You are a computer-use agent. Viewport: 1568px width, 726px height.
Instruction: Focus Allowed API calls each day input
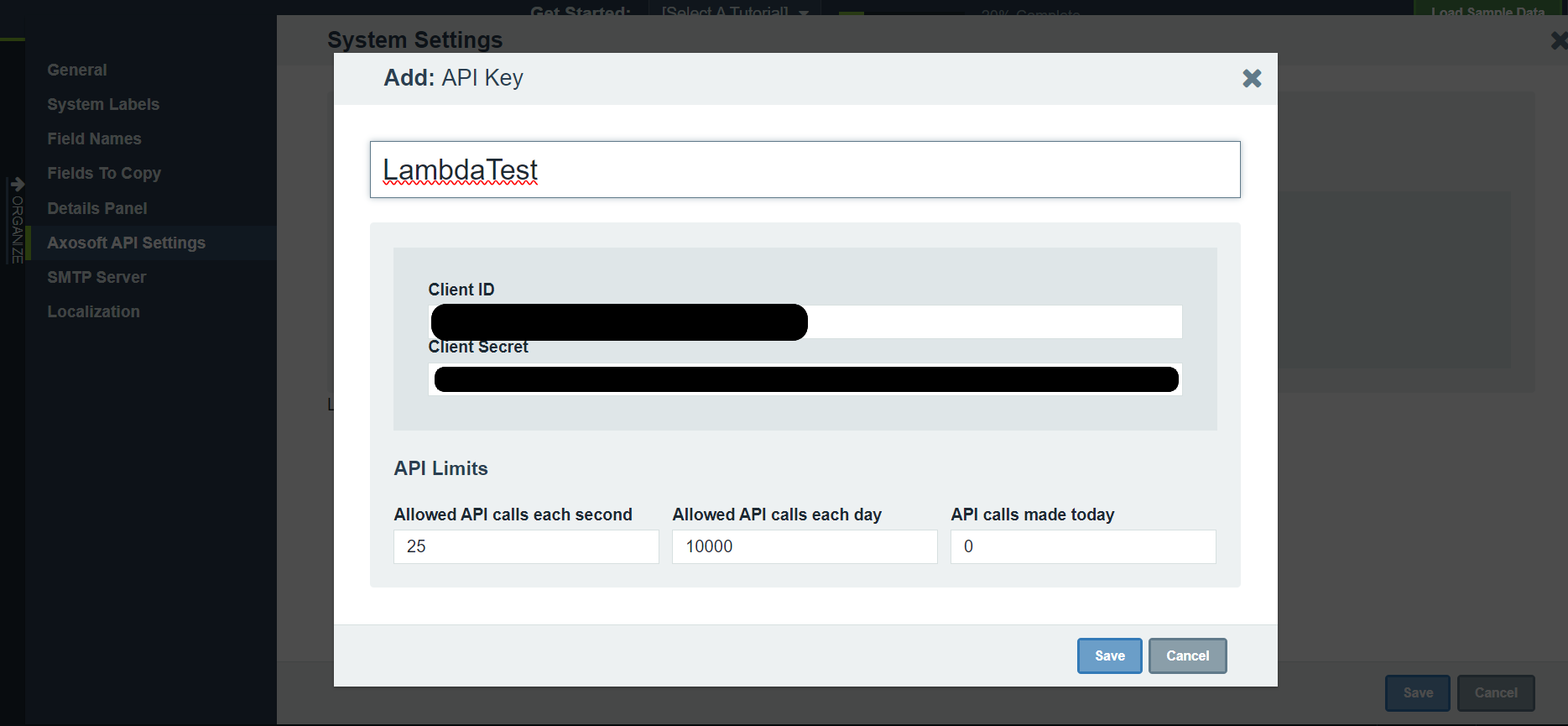804,546
